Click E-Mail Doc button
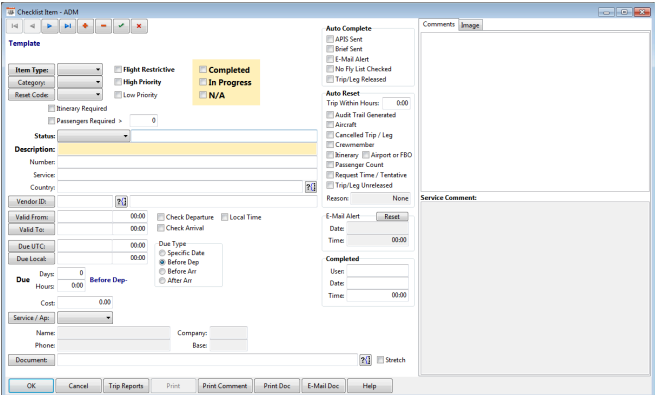The width and height of the screenshot is (655, 395). pyautogui.click(x=323, y=386)
